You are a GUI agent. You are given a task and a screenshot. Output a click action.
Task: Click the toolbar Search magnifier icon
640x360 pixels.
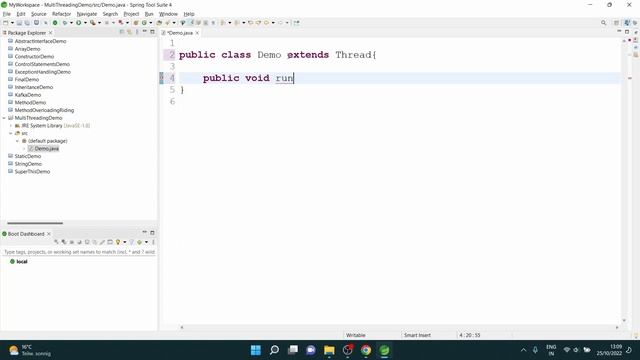click(x=603, y=23)
